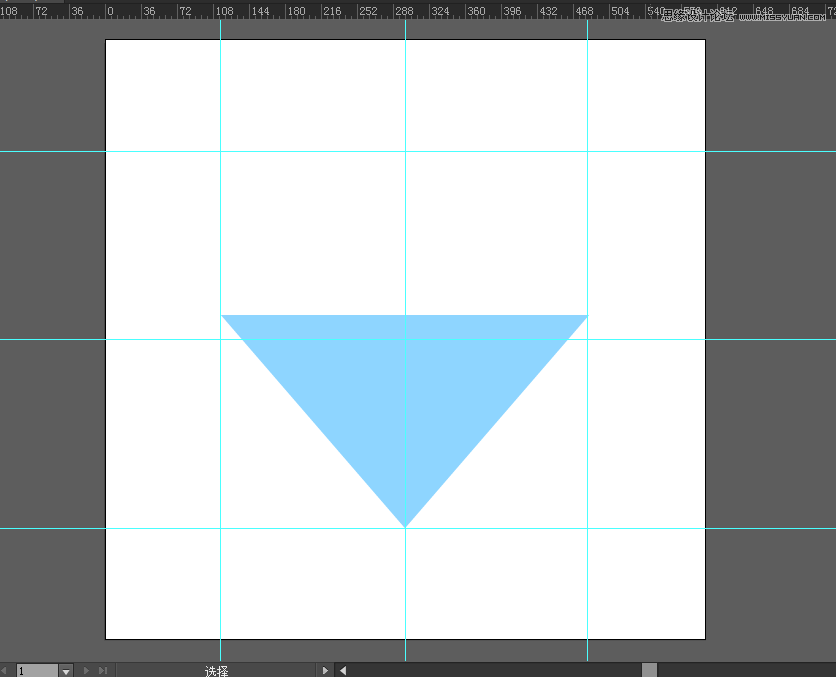Go to the next artboard

point(87,670)
